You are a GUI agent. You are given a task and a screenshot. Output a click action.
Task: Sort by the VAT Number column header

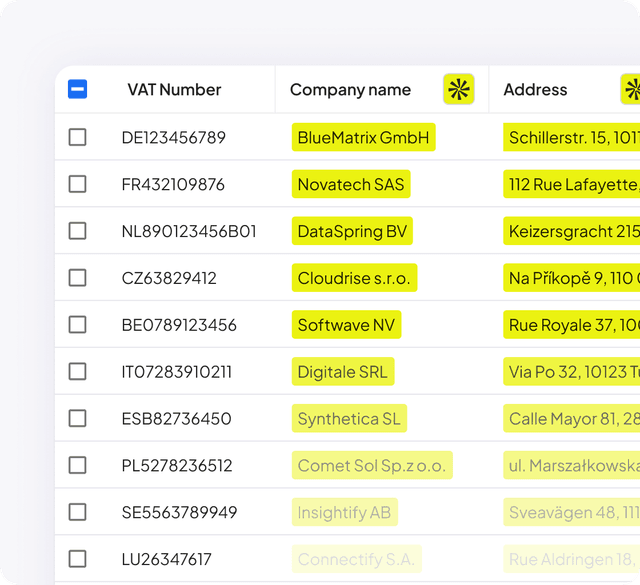coord(172,90)
